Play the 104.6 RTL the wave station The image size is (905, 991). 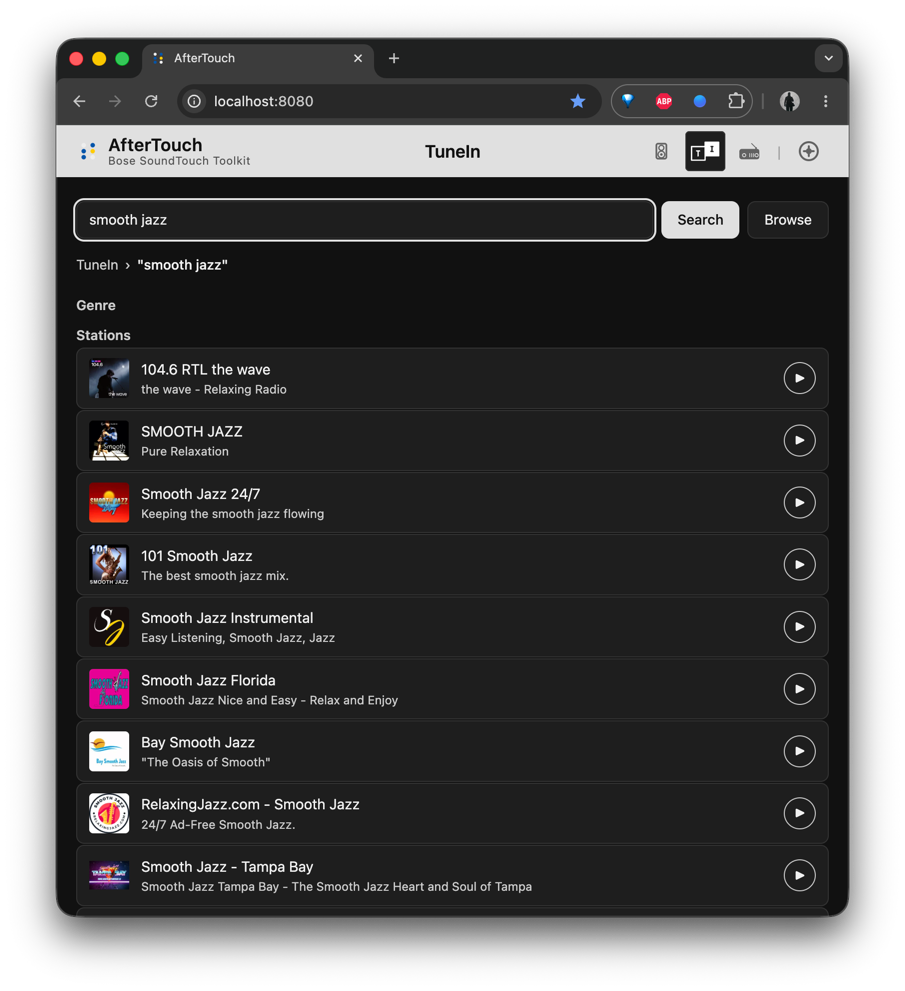tap(799, 378)
